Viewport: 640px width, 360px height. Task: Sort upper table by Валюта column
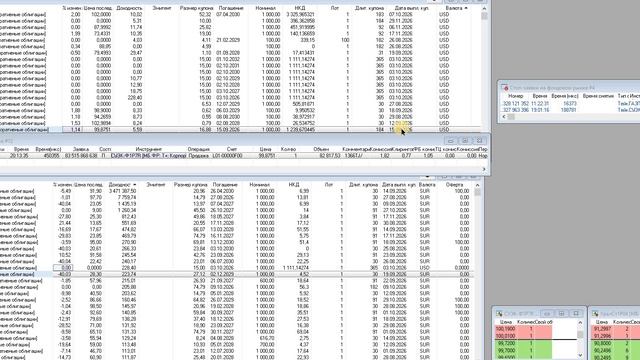456,8
